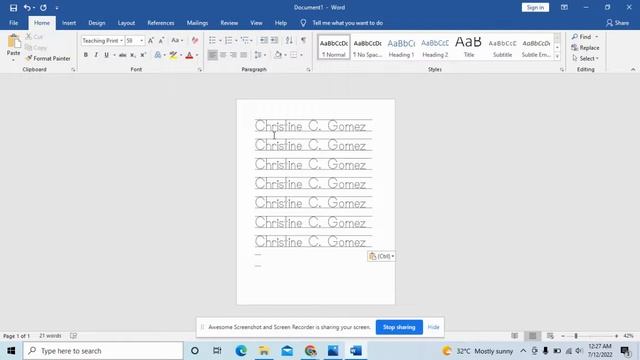Switch to the References tab
This screenshot has width=640, height=360.
coord(161,23)
